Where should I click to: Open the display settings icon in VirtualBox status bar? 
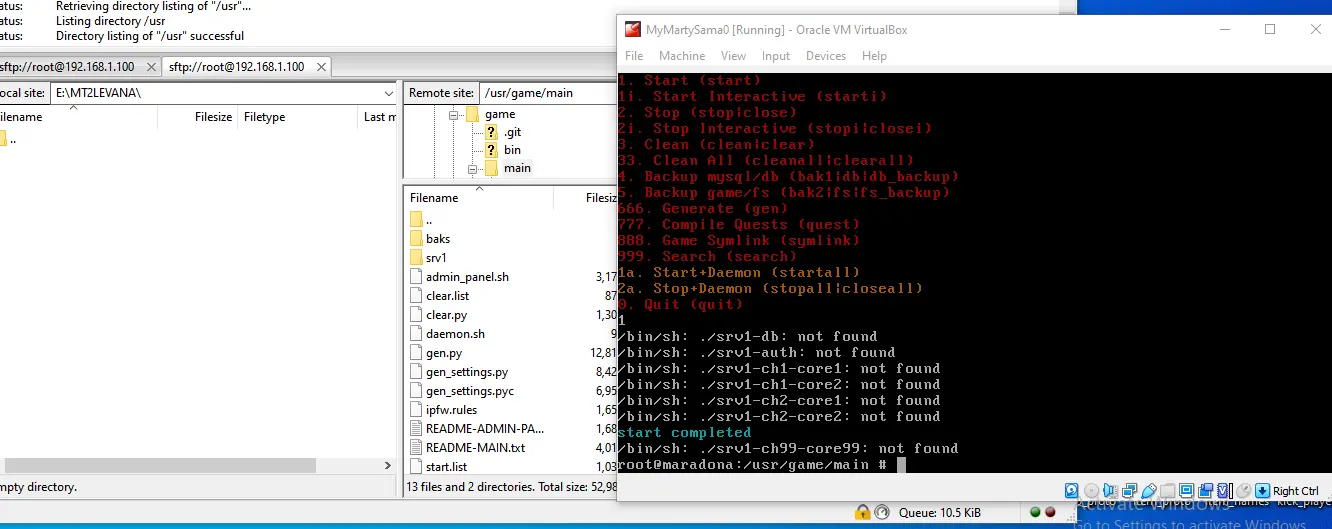1187,490
